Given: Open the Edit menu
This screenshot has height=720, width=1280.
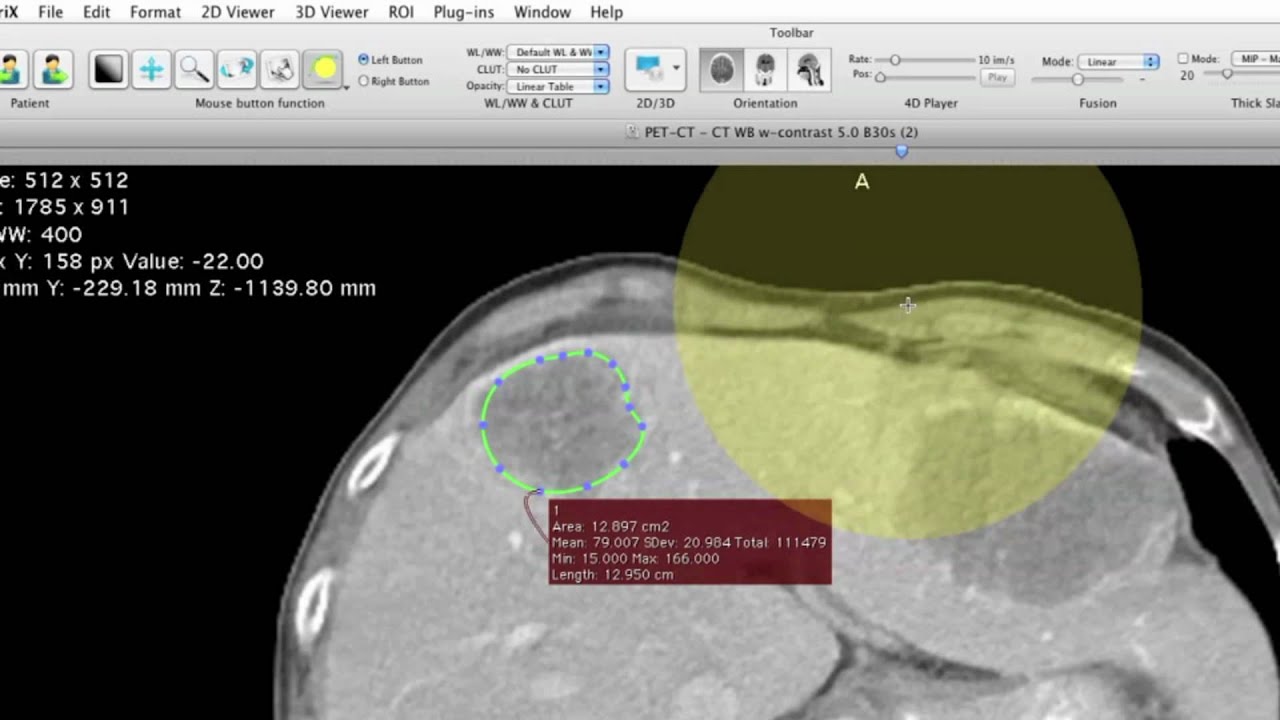Looking at the screenshot, I should pos(97,12).
